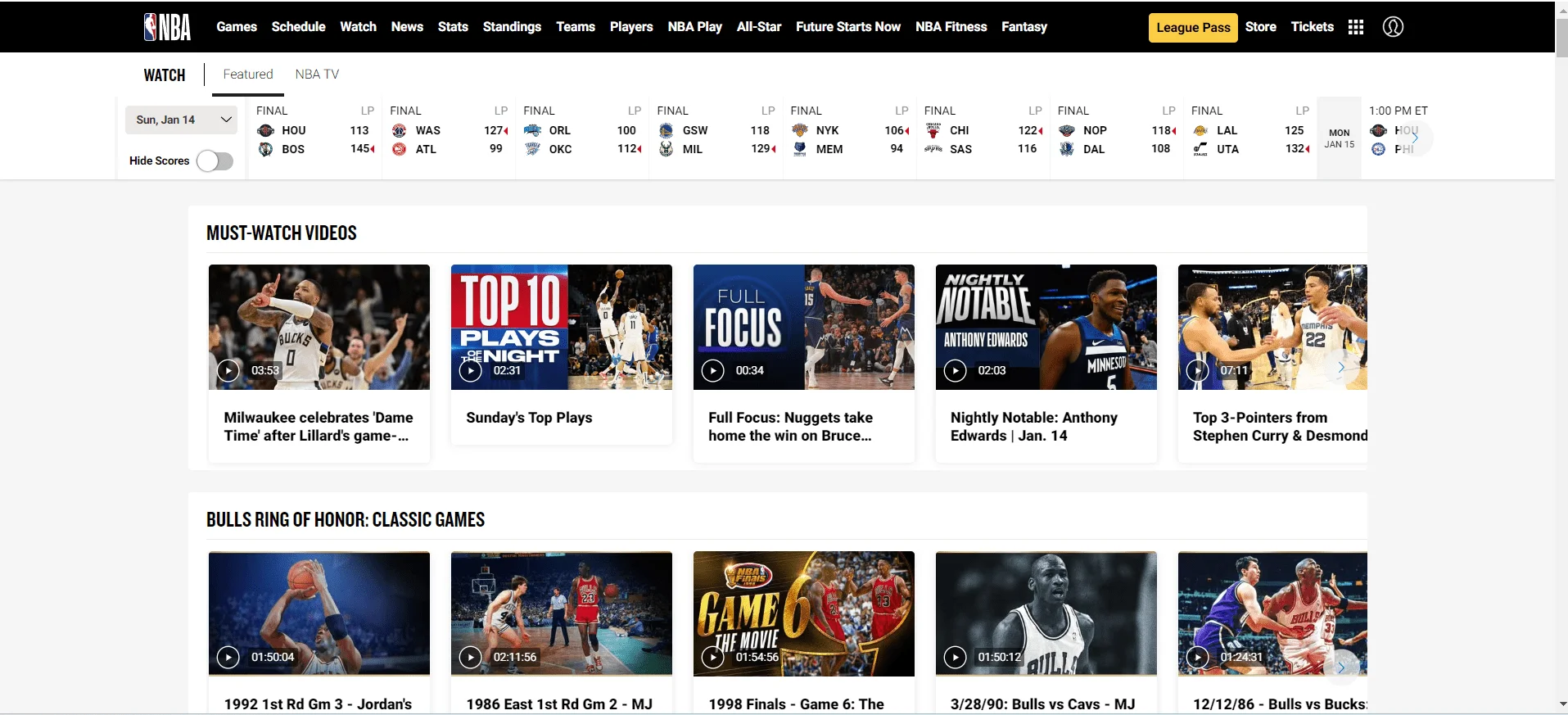Click the San Antonio Spurs logo
The width and height of the screenshot is (1568, 715).
point(933,149)
